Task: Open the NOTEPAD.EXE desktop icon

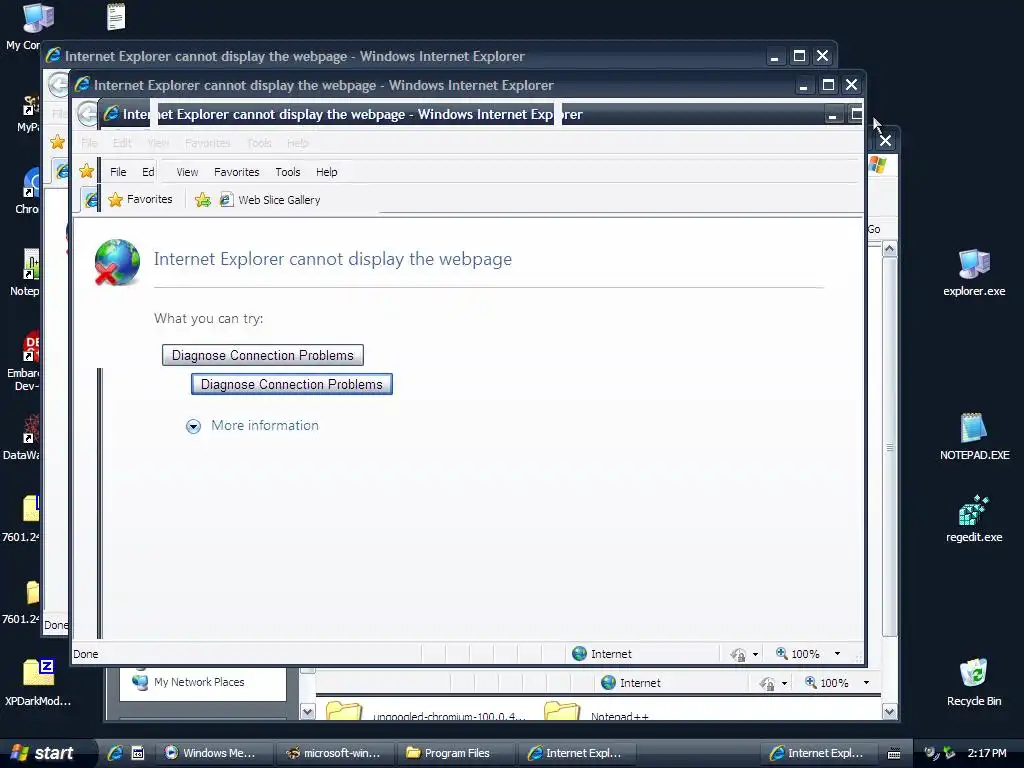Action: click(974, 436)
